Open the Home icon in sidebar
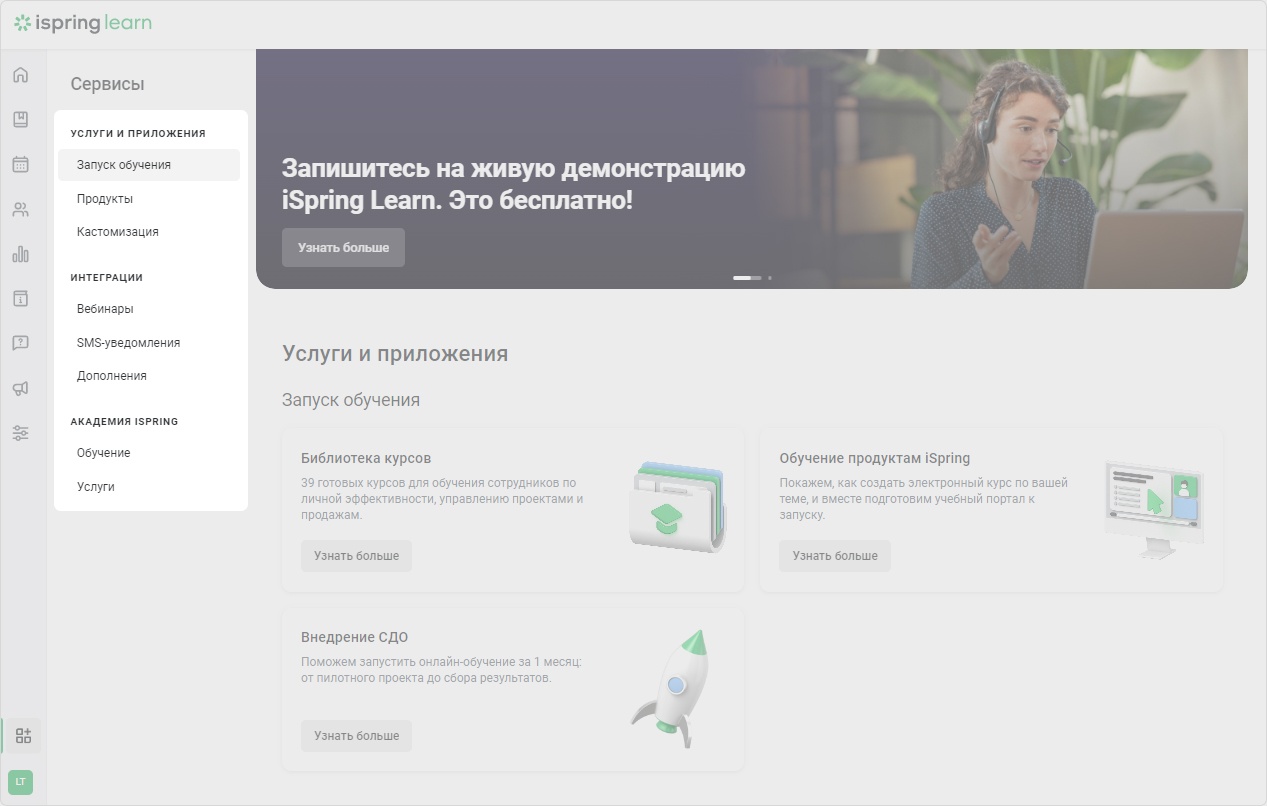The image size is (1267, 806). 20,75
